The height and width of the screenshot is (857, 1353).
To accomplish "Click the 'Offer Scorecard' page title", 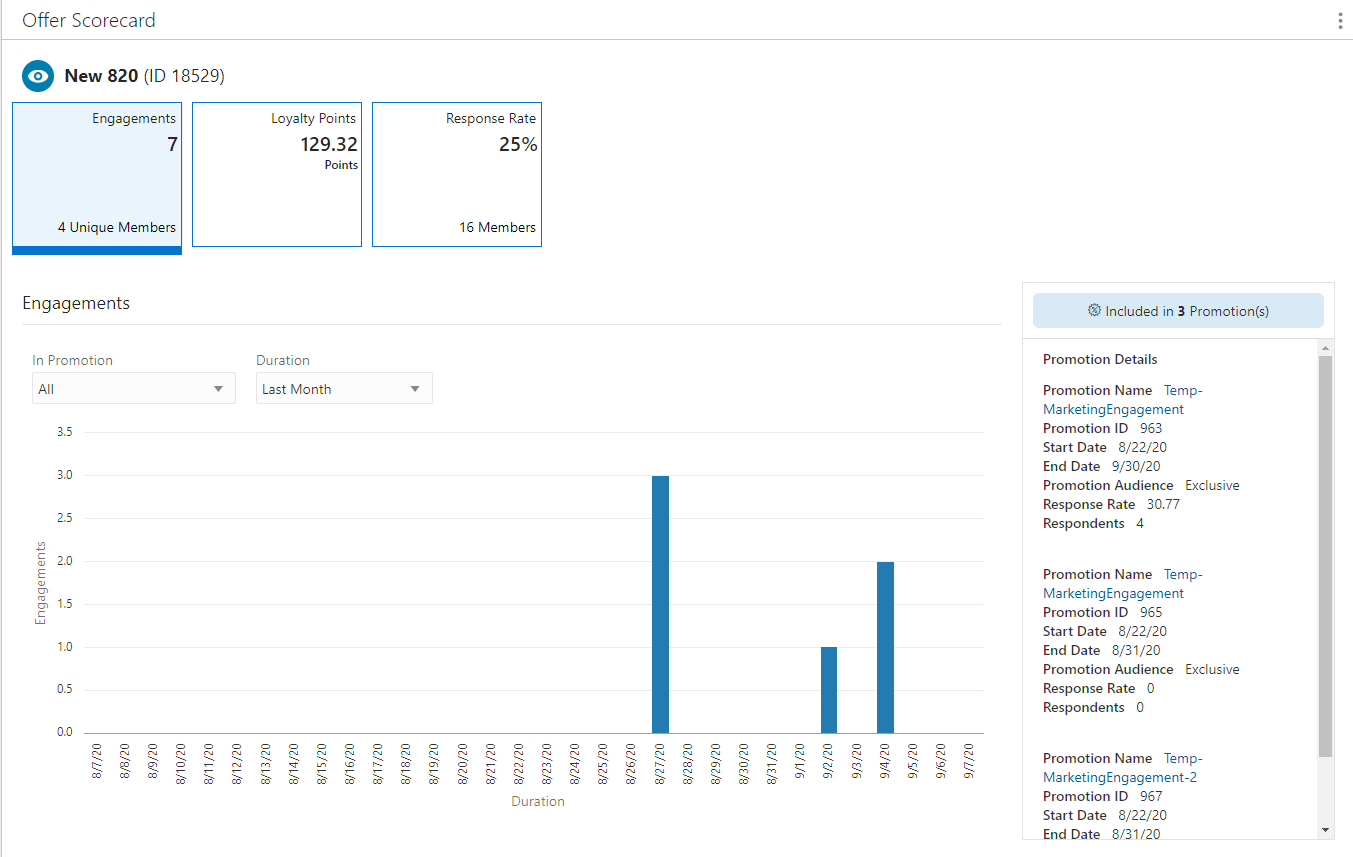I will [89, 20].
